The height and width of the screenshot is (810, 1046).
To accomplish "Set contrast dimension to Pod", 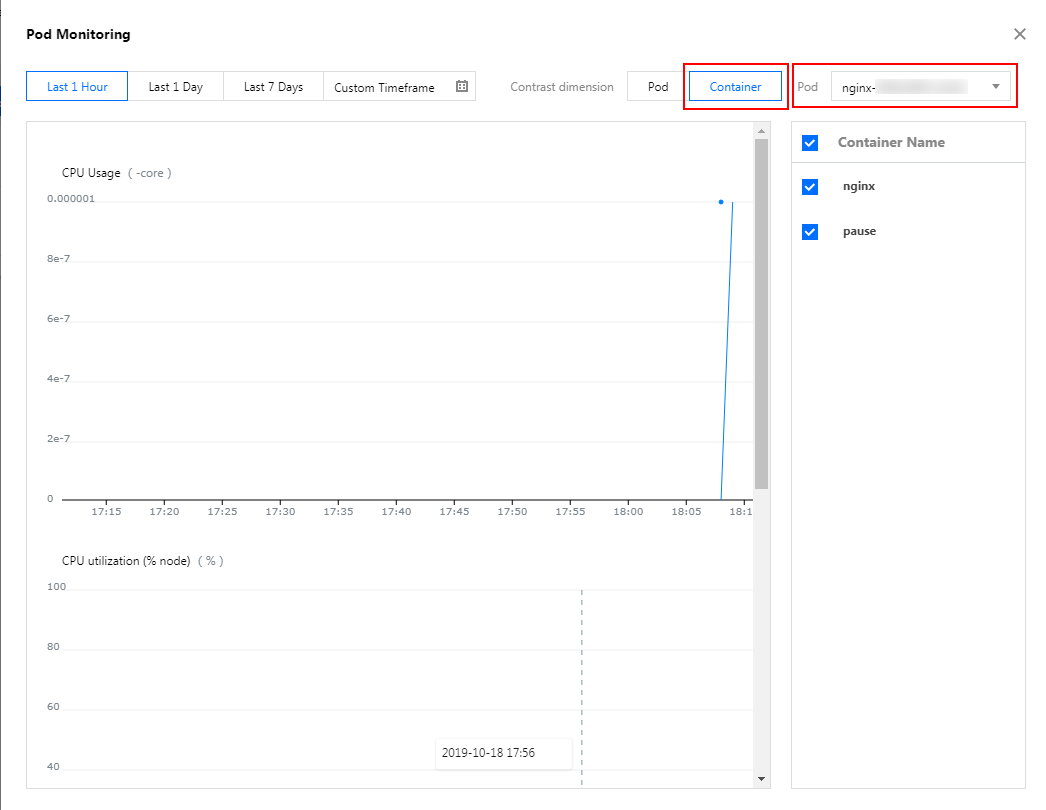I will 657,87.
